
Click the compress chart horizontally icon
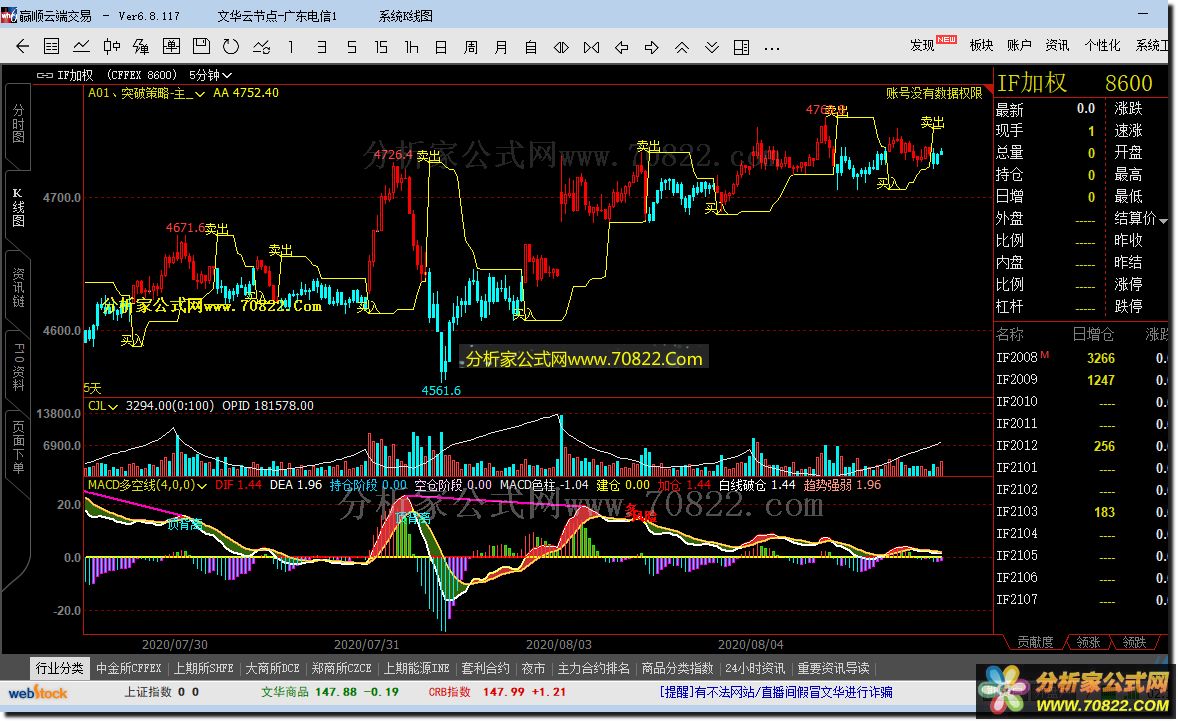(x=591, y=47)
